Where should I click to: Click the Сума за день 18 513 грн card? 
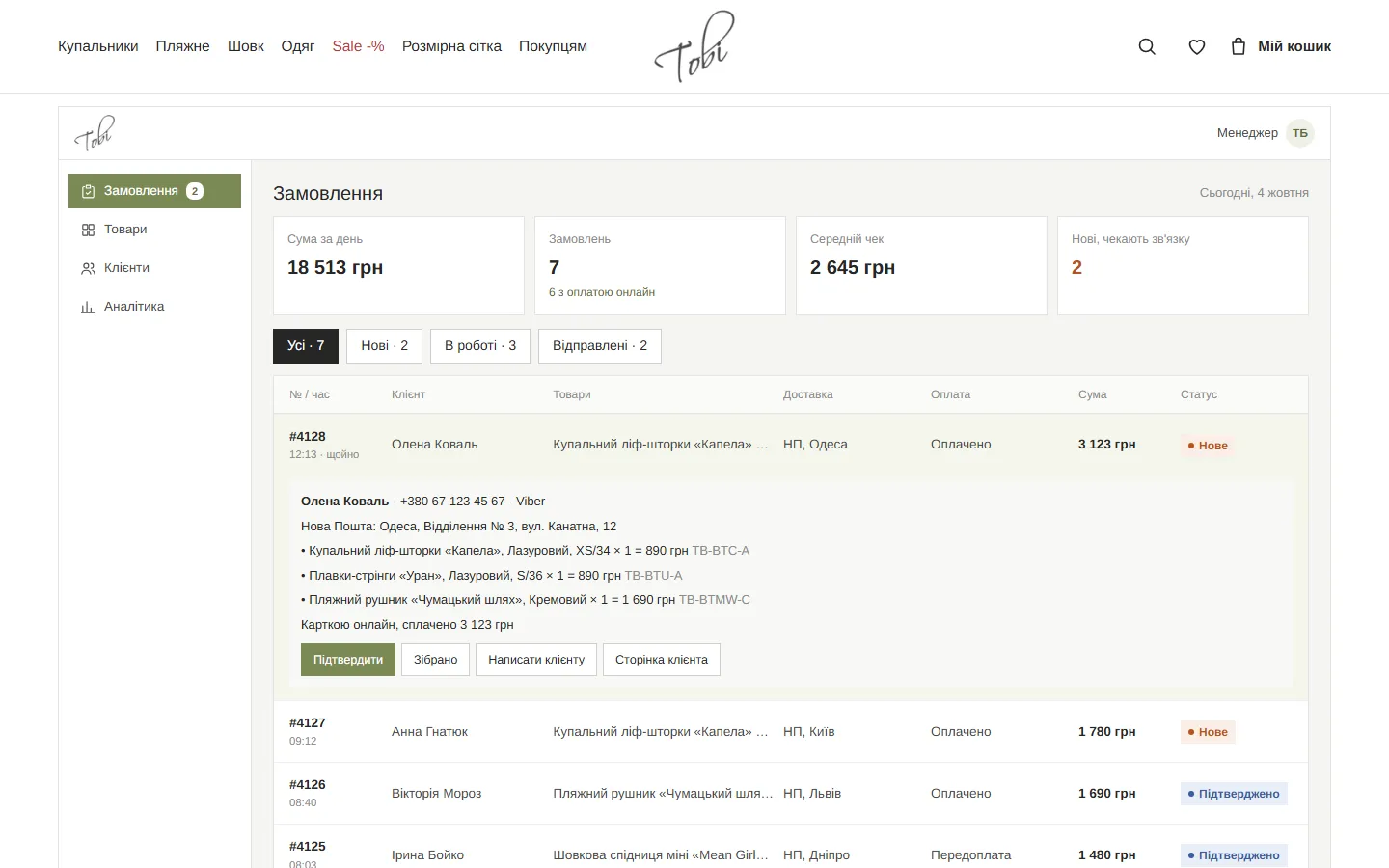398,265
